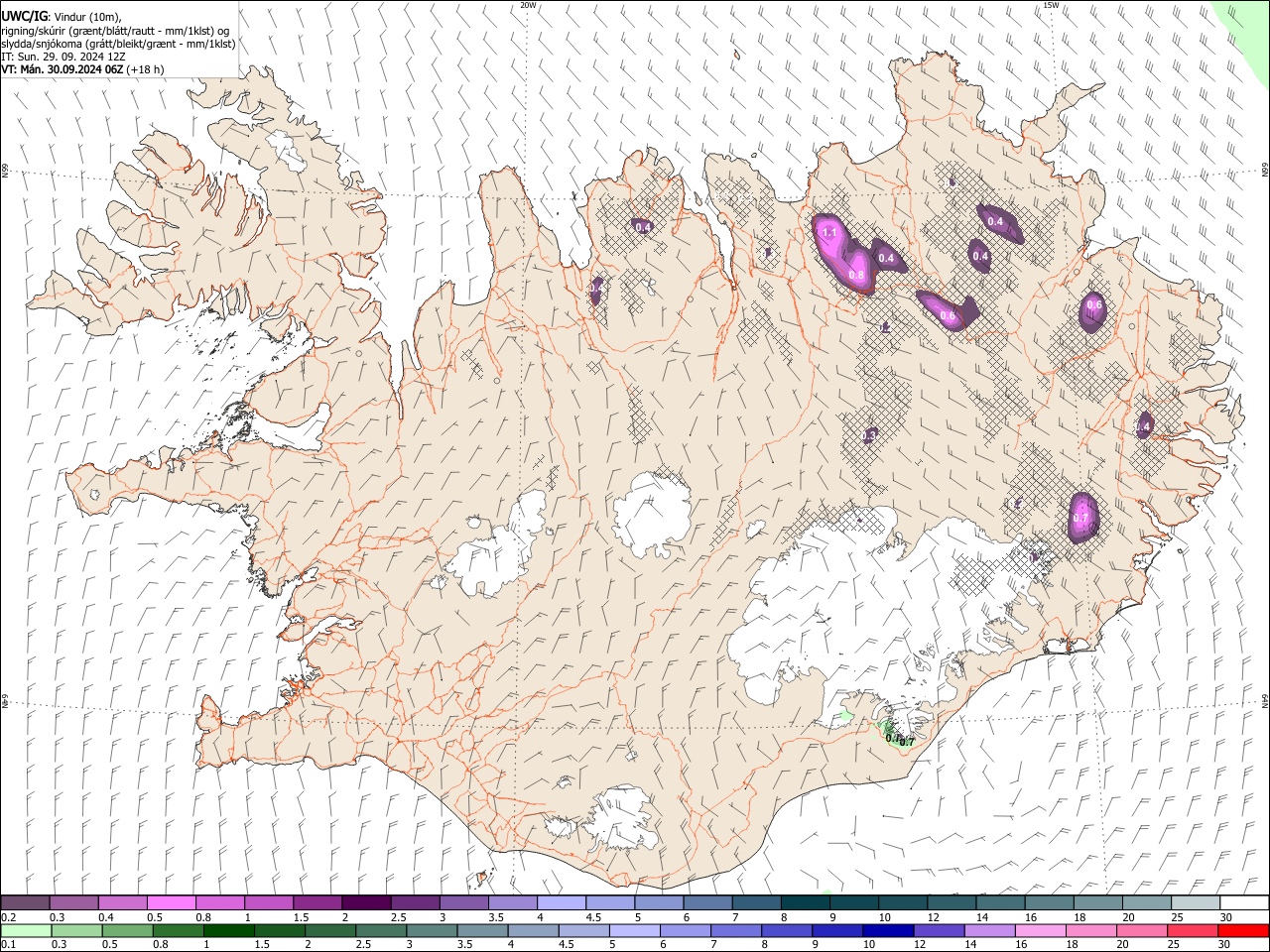1270x952 pixels.
Task: Click the 'rigning/skúrir' legend description line
Action: [115, 31]
